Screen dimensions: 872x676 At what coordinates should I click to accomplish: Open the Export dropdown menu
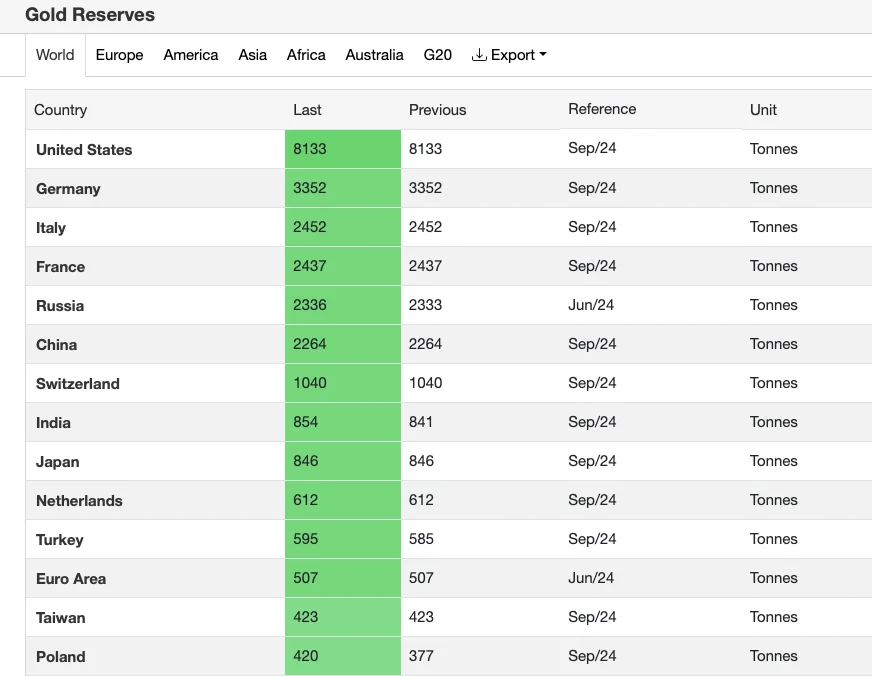(509, 55)
